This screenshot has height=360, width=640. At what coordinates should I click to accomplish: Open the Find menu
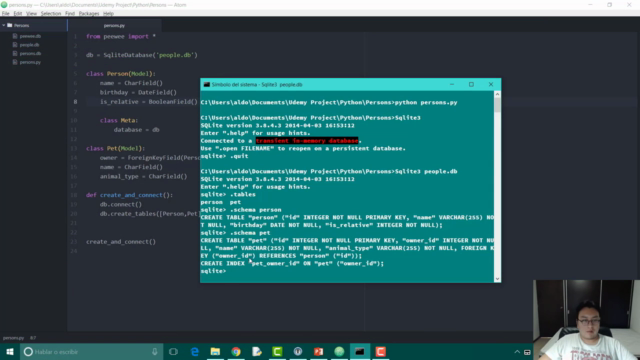click(x=70, y=13)
